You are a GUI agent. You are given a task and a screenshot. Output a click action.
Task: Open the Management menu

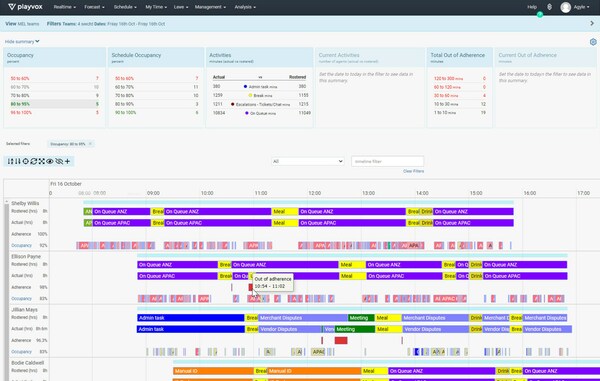tap(210, 7)
